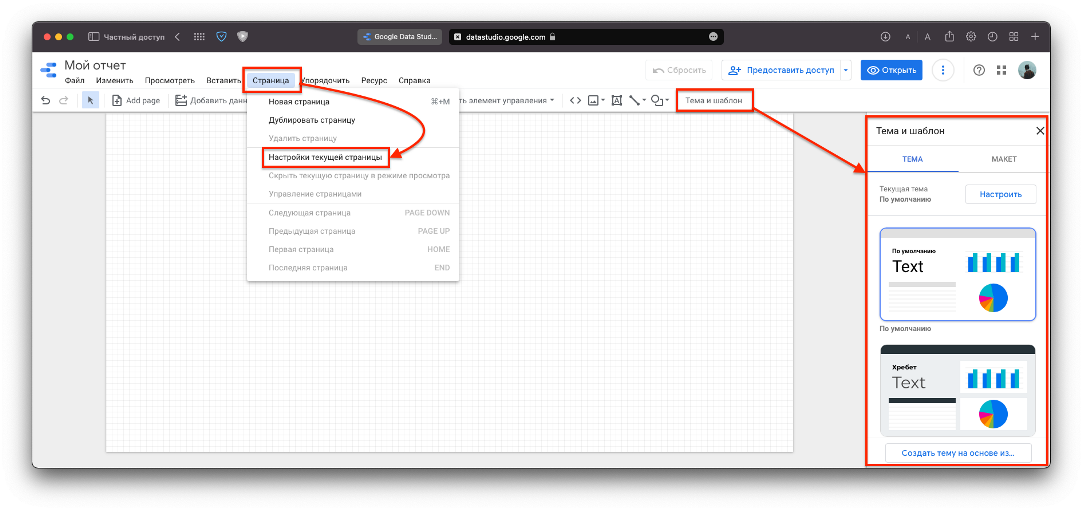Expand the элемент управления dropdown

[x=552, y=101]
